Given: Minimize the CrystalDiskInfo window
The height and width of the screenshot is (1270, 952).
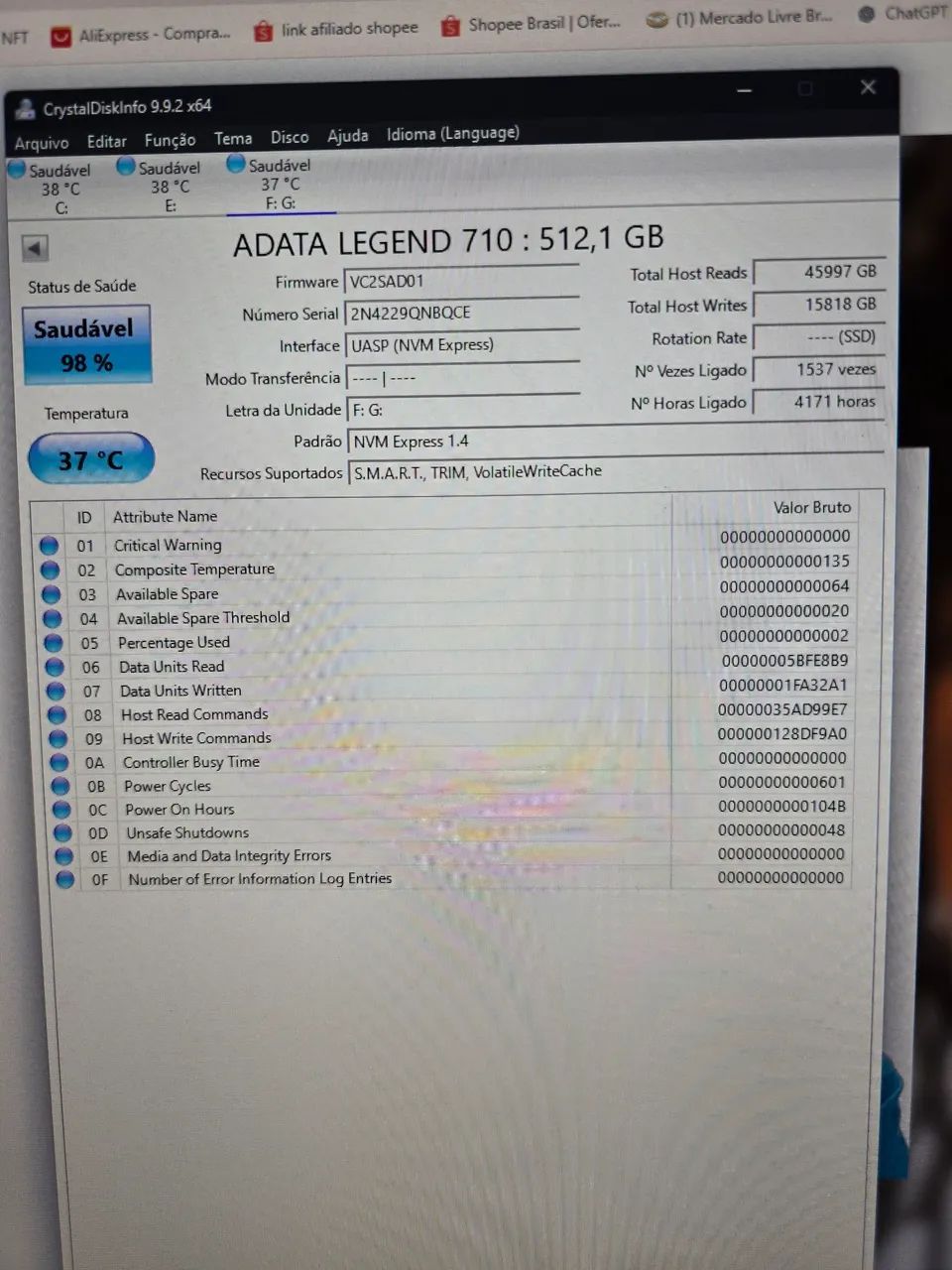Looking at the screenshot, I should (745, 90).
